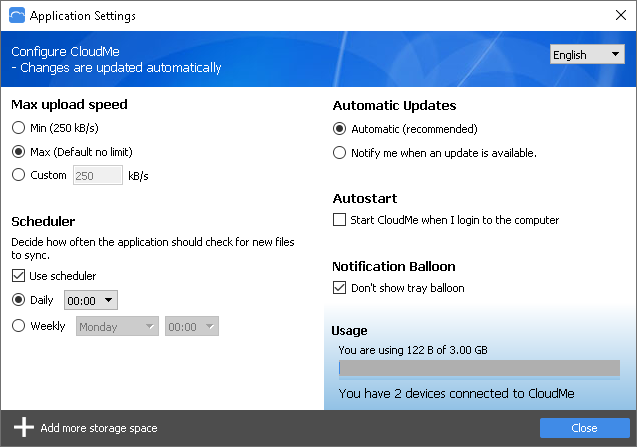Screen dimensions: 637x447
Task: Click the 'You are using 122 B of 3.00 GB' text
Action: tap(413, 350)
